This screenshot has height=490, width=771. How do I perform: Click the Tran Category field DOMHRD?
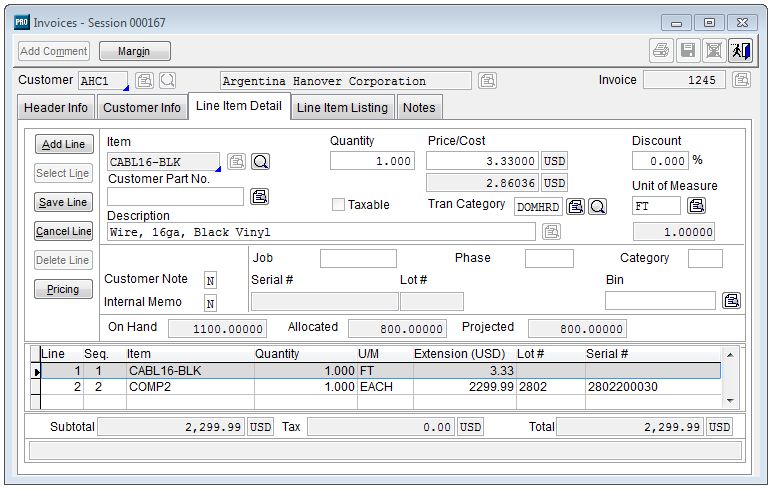(x=538, y=207)
